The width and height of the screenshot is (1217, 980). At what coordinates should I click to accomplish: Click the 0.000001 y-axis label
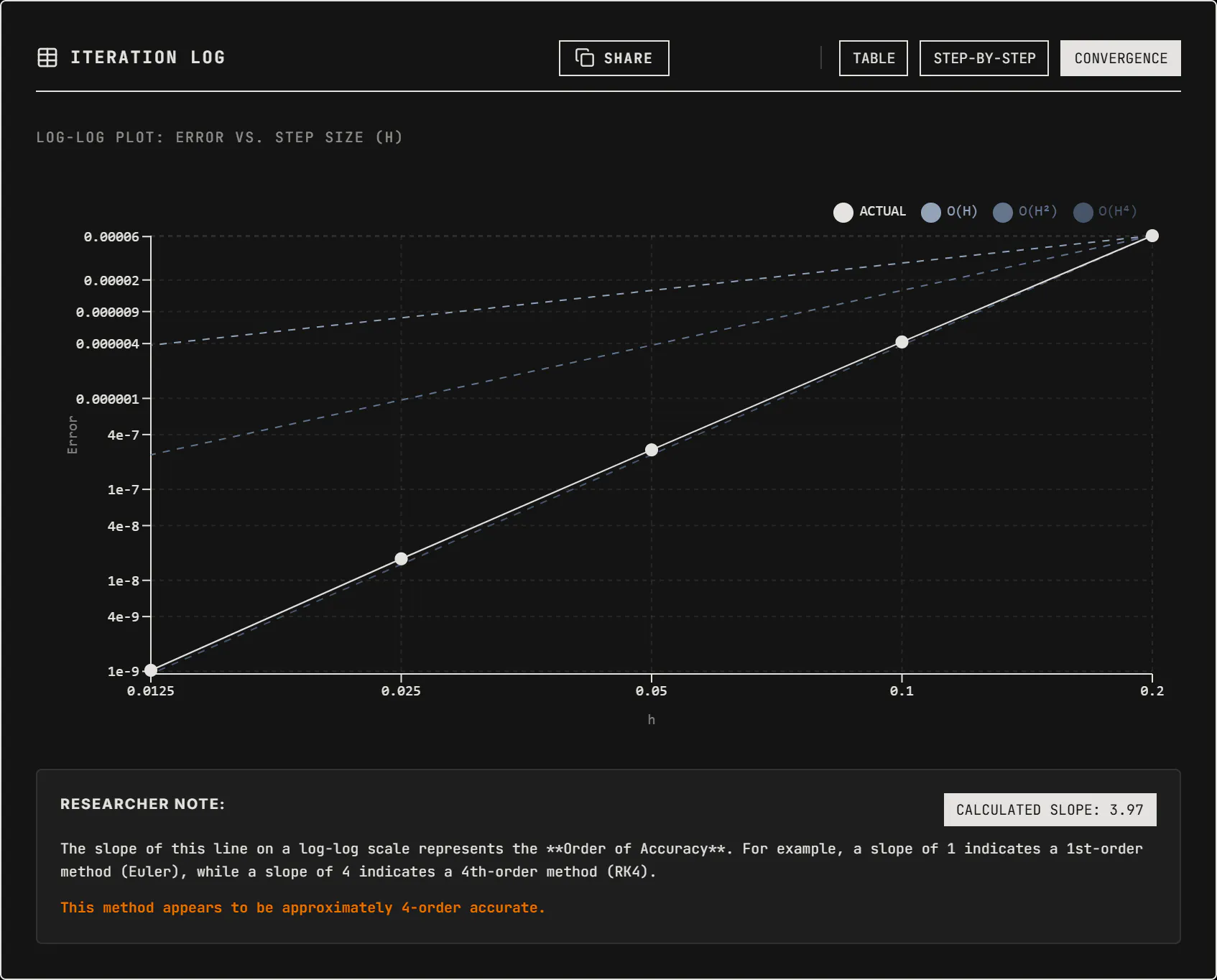108,399
